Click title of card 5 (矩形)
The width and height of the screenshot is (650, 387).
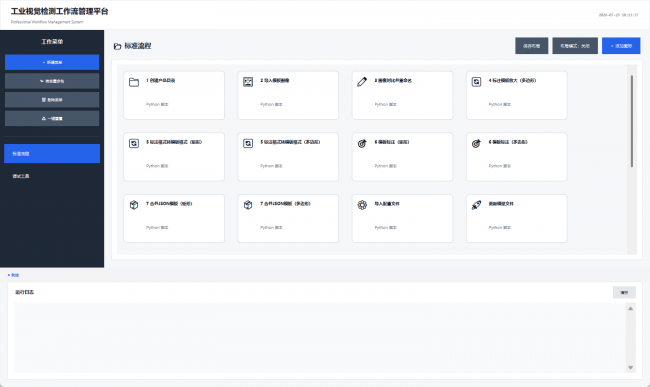point(174,142)
